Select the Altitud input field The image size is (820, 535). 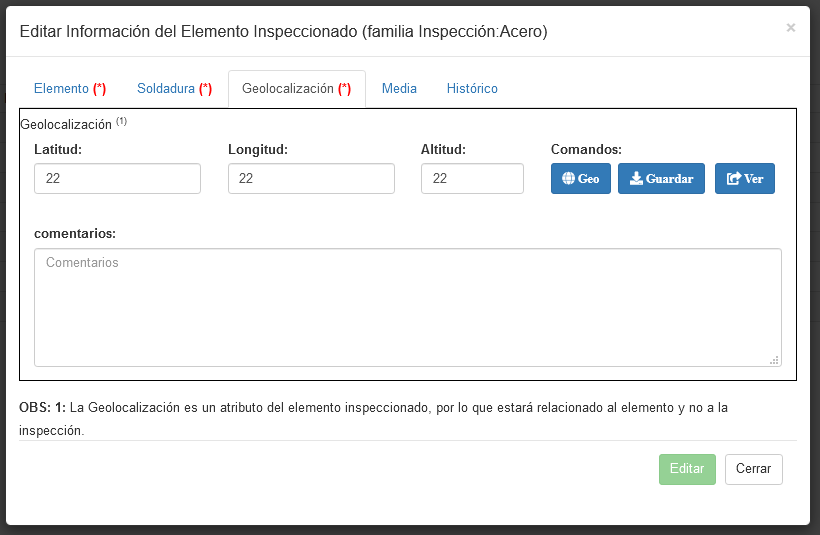click(472, 179)
